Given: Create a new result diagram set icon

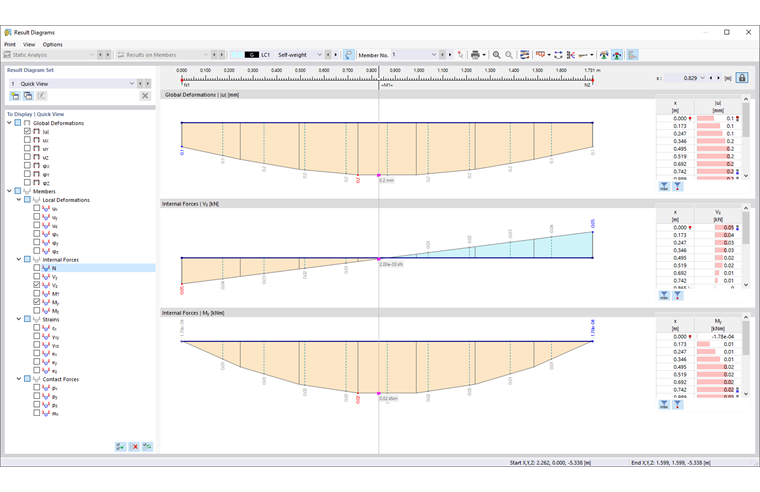Looking at the screenshot, I should 15,95.
